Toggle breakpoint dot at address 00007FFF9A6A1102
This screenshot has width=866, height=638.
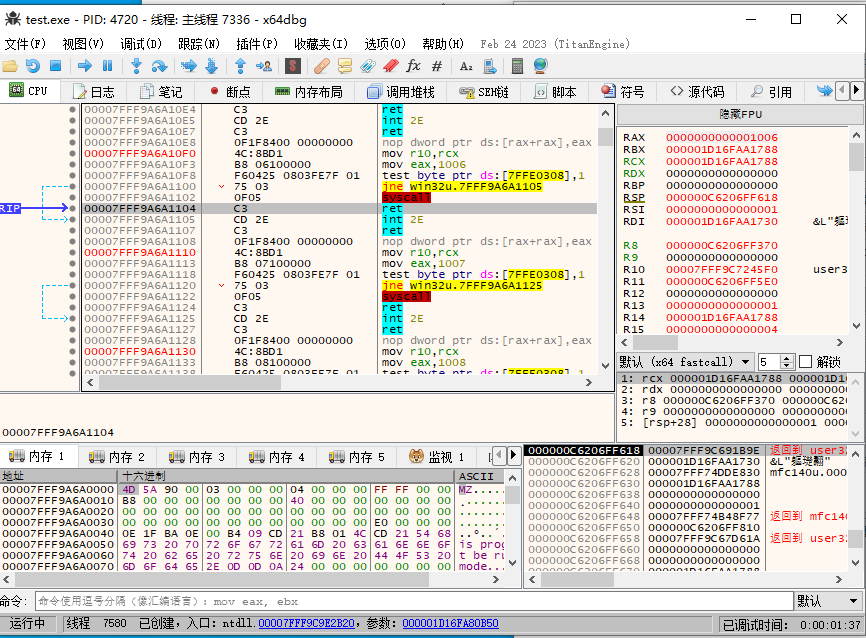point(72,197)
